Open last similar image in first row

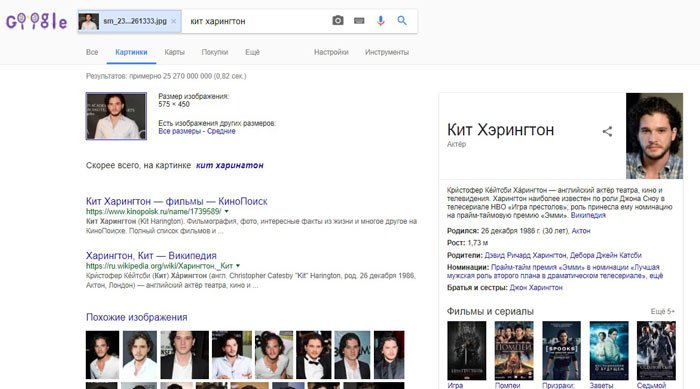389,355
